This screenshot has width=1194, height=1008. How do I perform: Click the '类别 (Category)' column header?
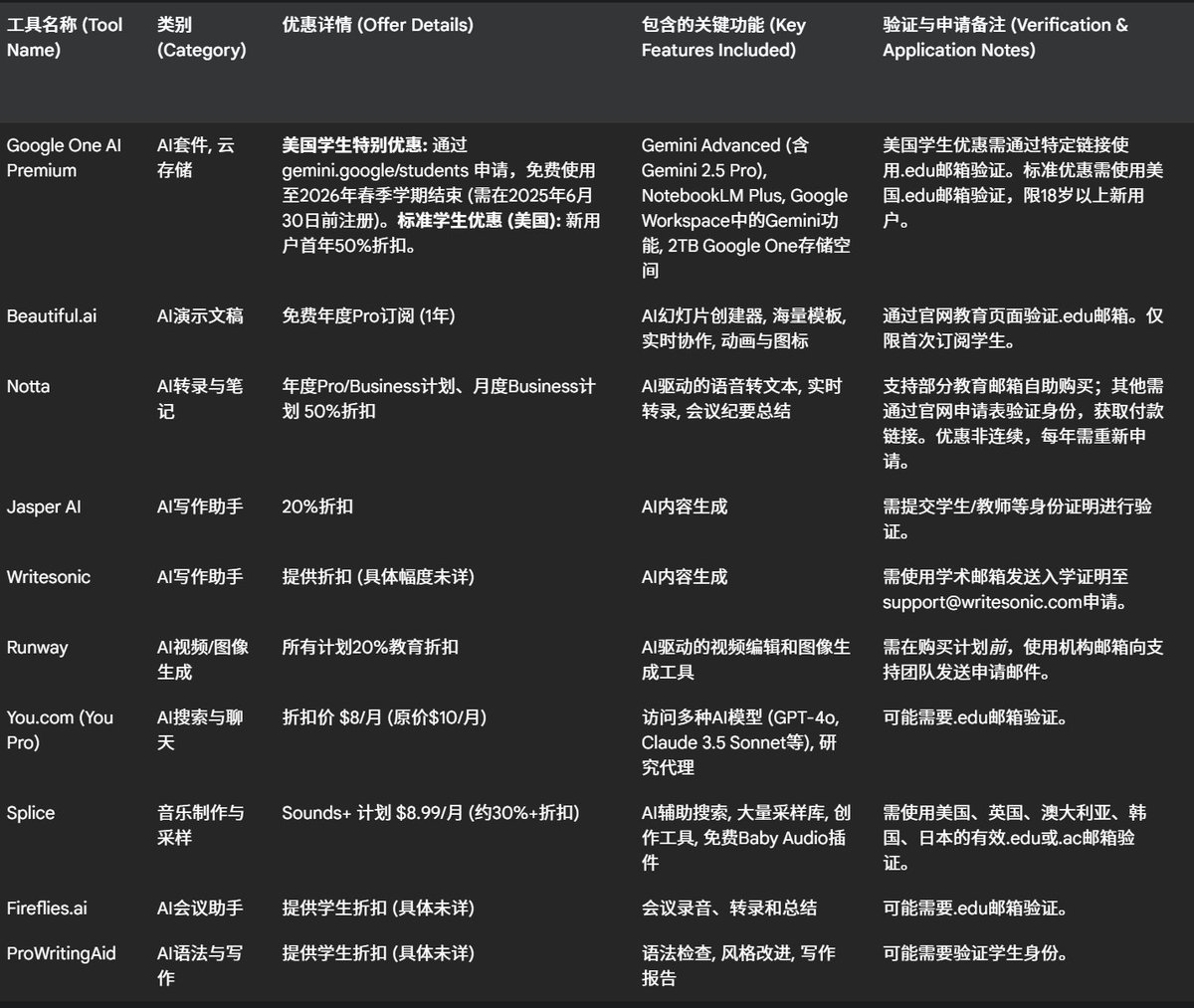click(x=201, y=37)
